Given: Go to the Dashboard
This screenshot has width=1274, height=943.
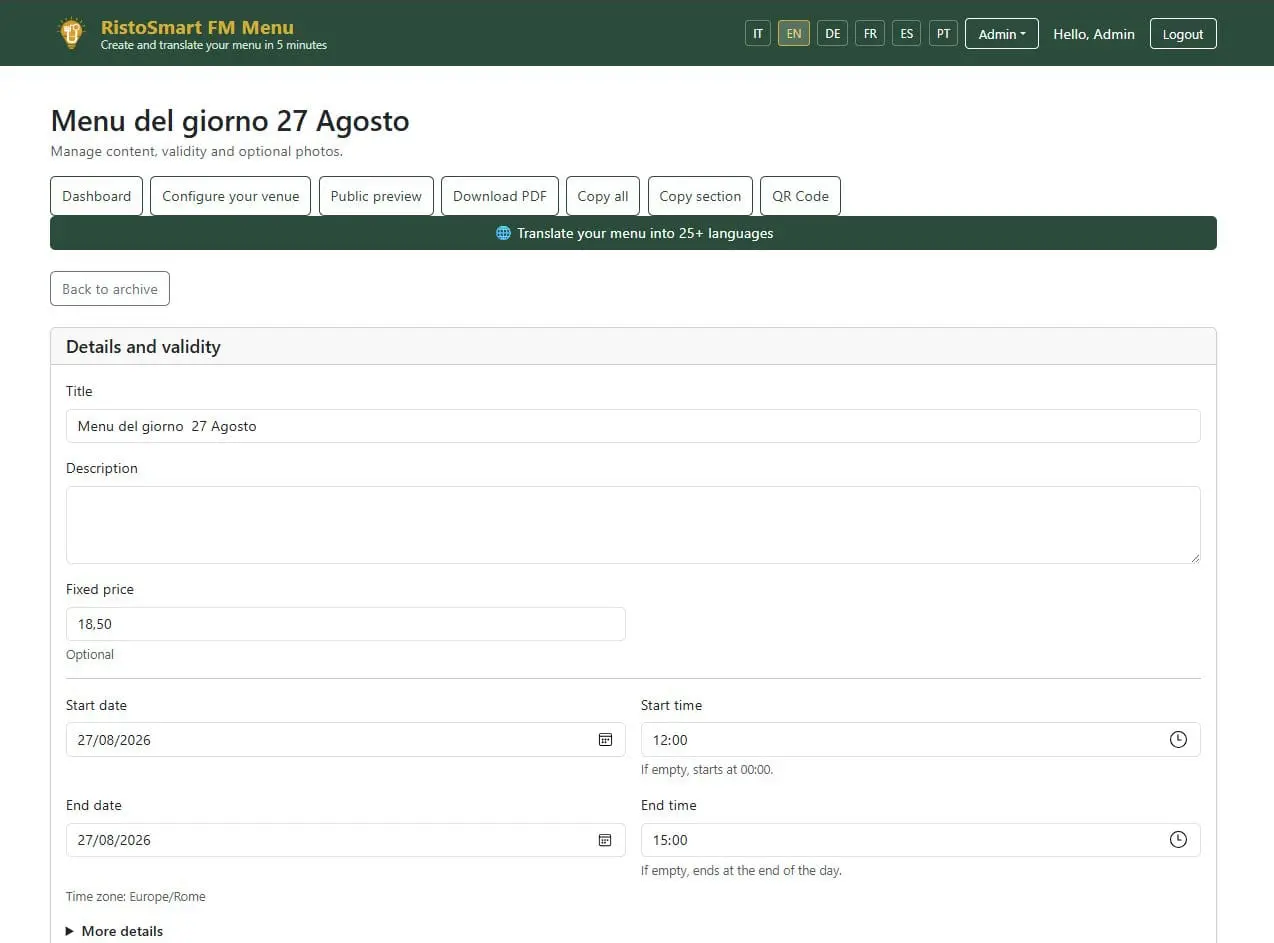Looking at the screenshot, I should click(97, 196).
